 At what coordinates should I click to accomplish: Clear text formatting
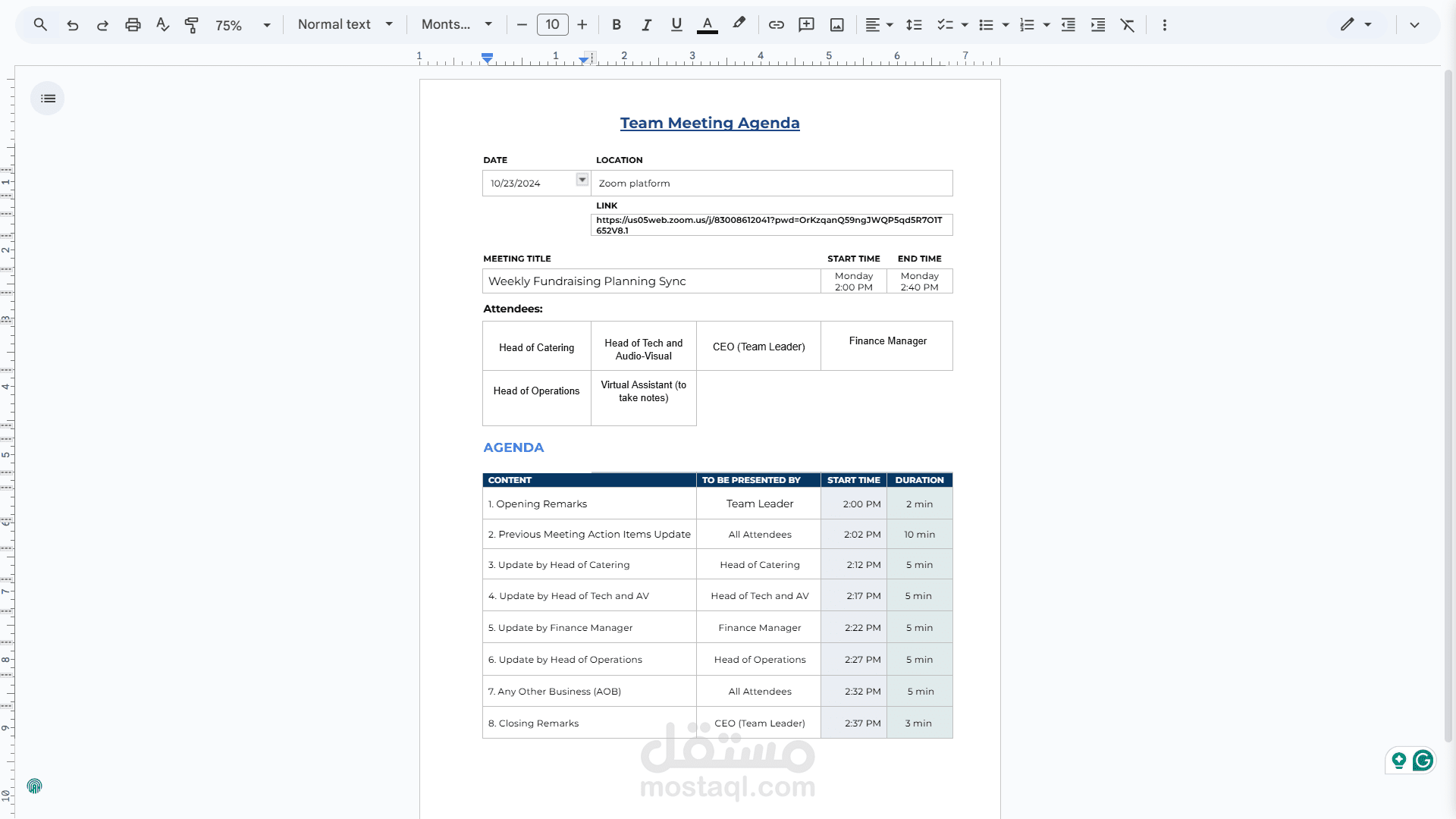click(x=1128, y=24)
